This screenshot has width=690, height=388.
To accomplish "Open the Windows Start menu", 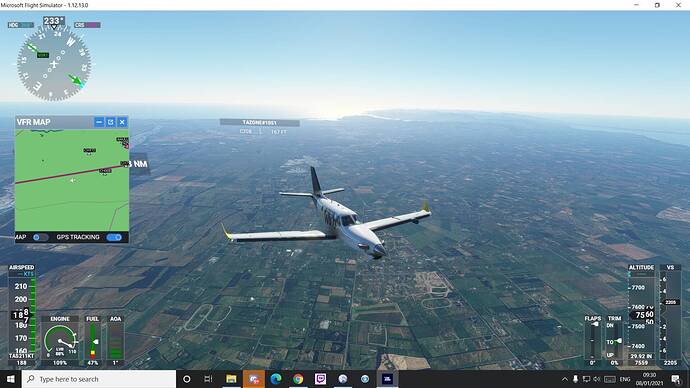I will (x=11, y=379).
